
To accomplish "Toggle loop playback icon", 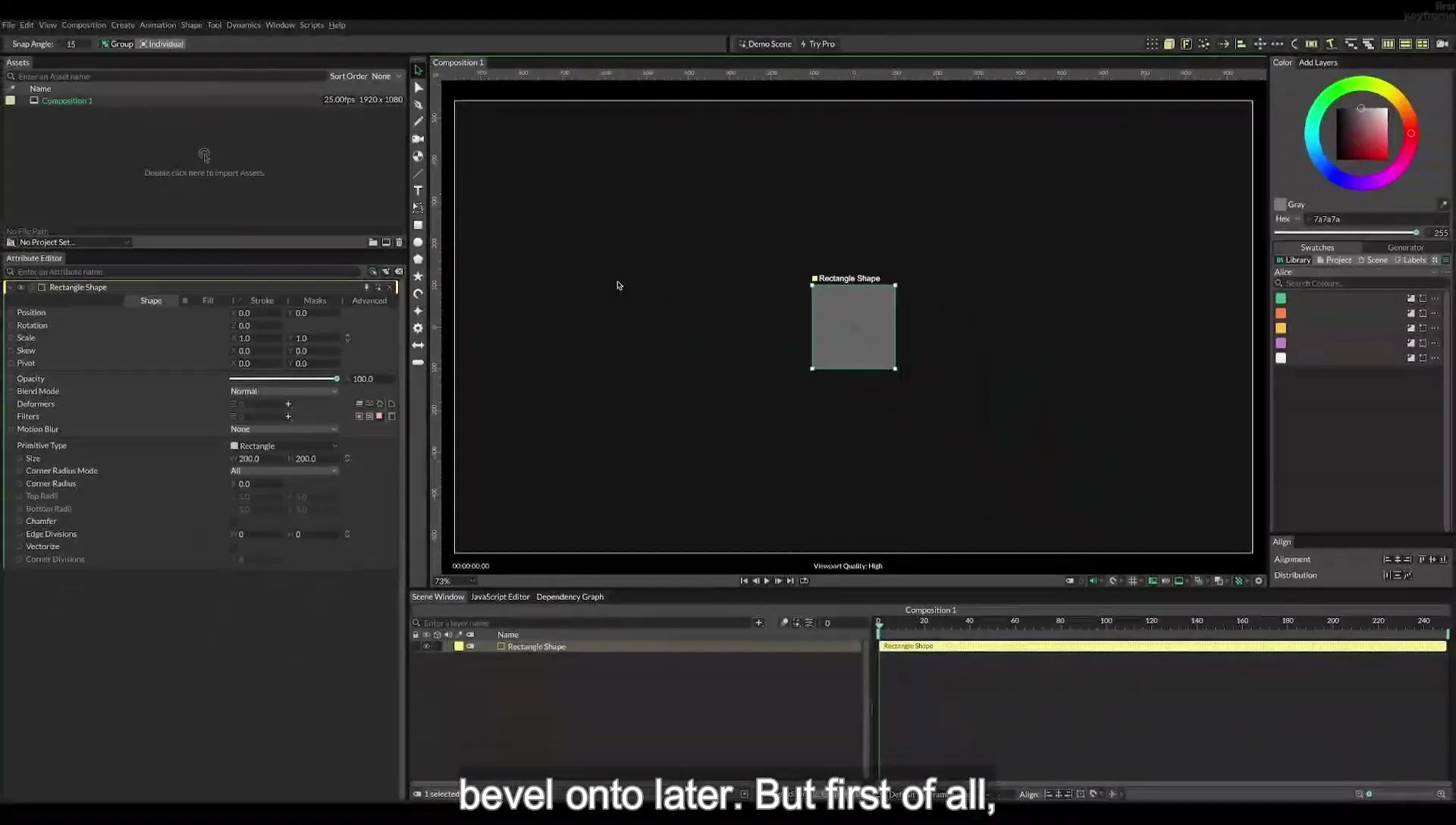I will [804, 581].
